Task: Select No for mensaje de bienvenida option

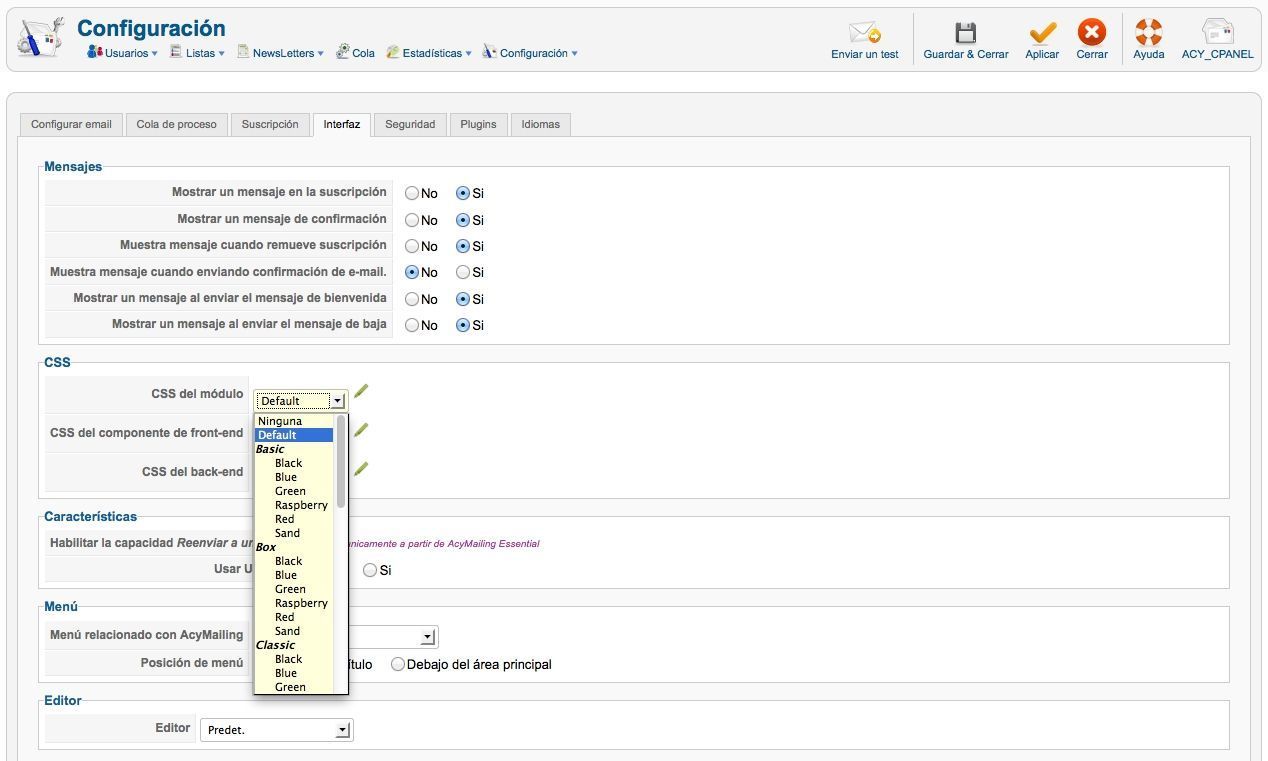Action: tap(412, 299)
